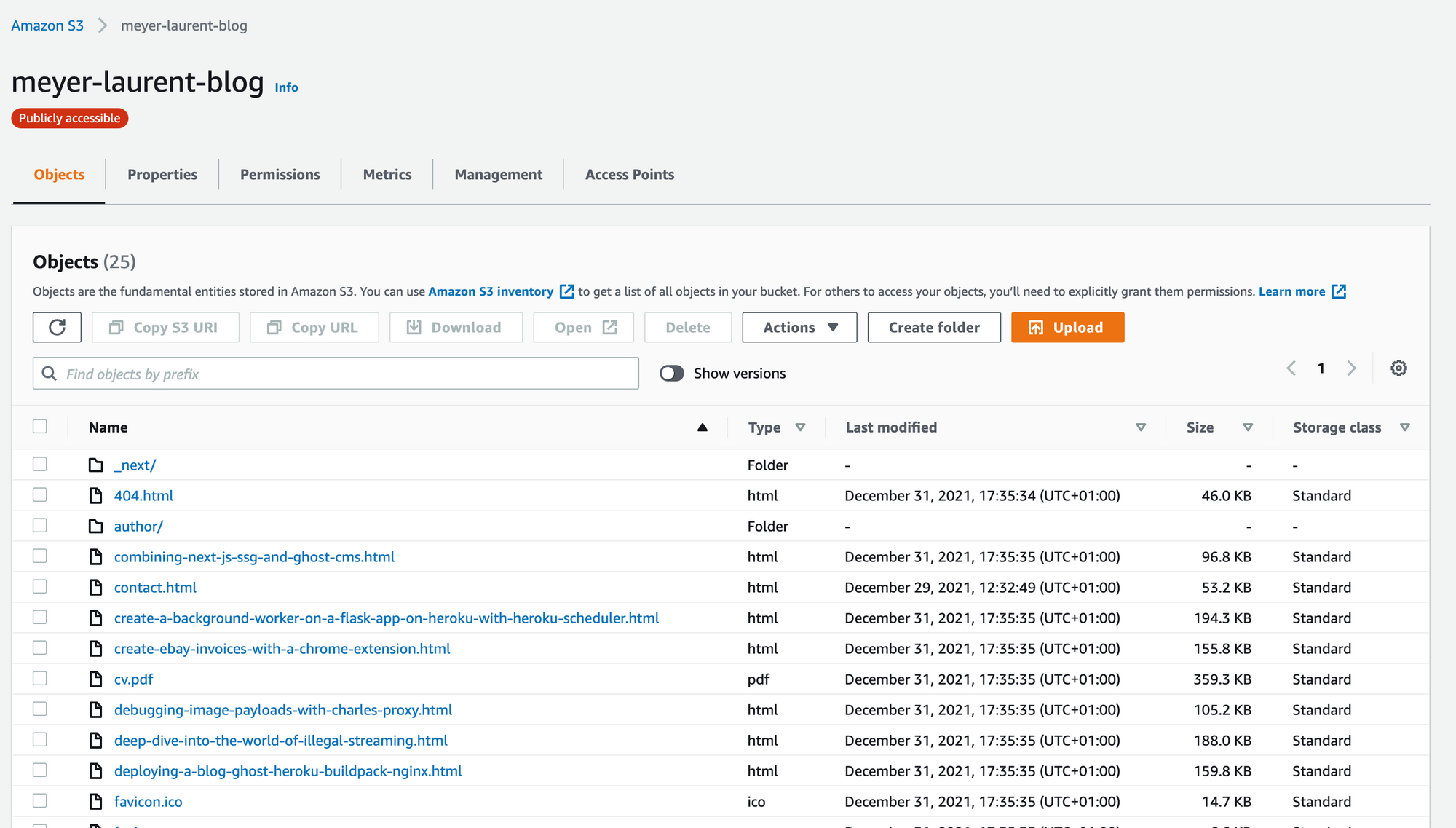Select the checkbox for contact.html

tap(40, 587)
